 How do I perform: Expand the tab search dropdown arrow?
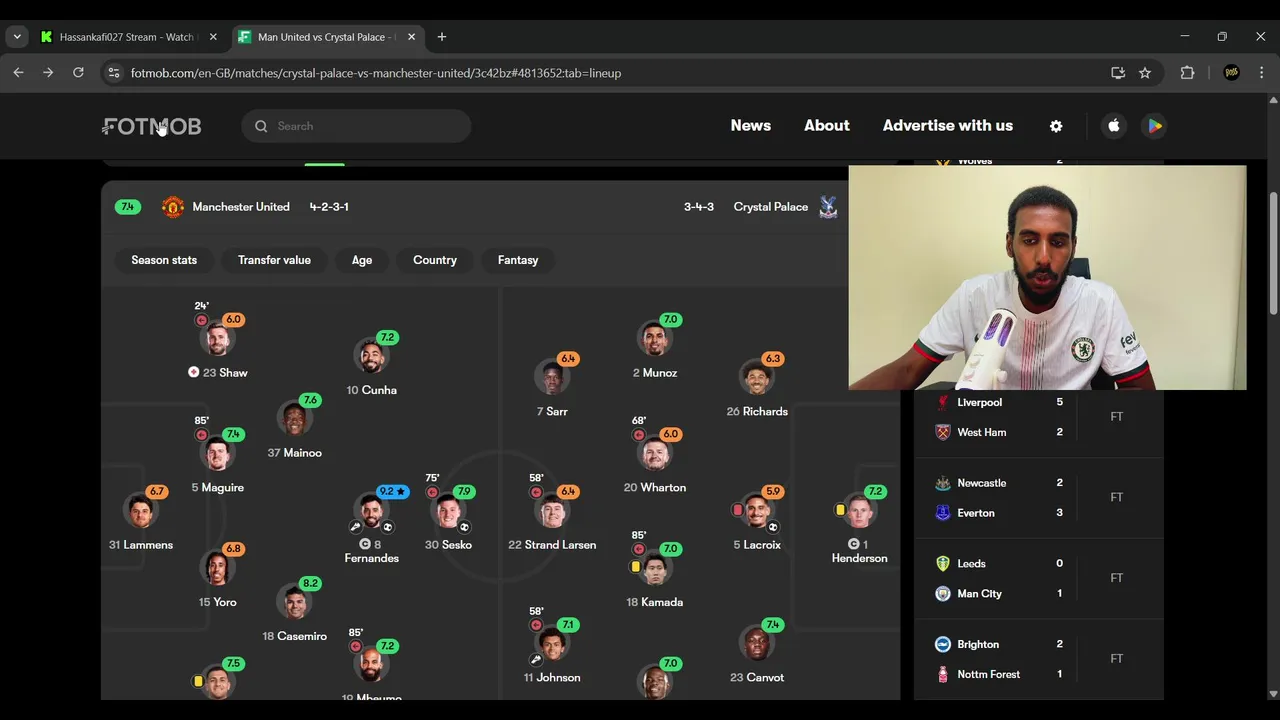point(17,37)
